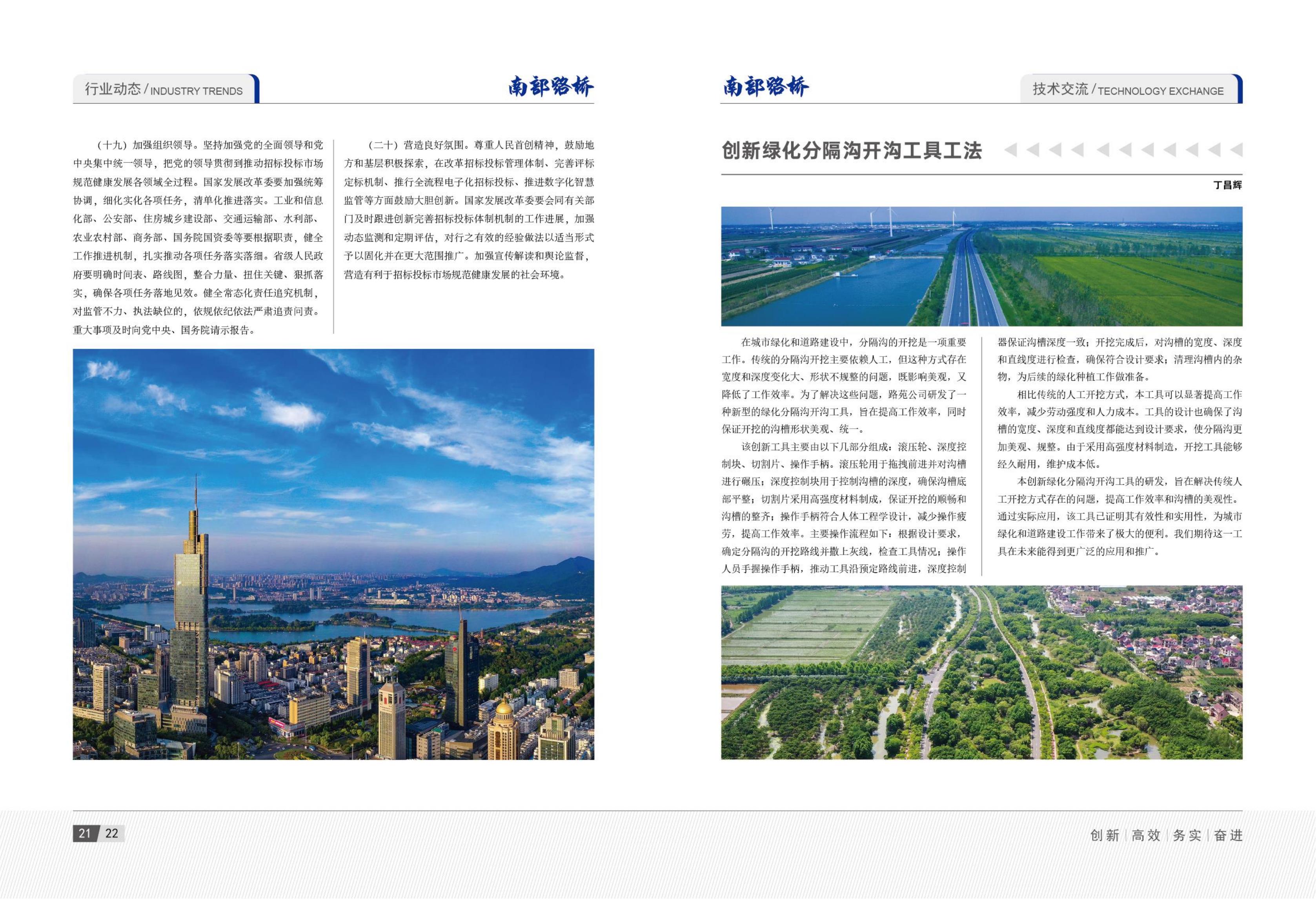Click the author name 丁昌辉

point(1227,185)
